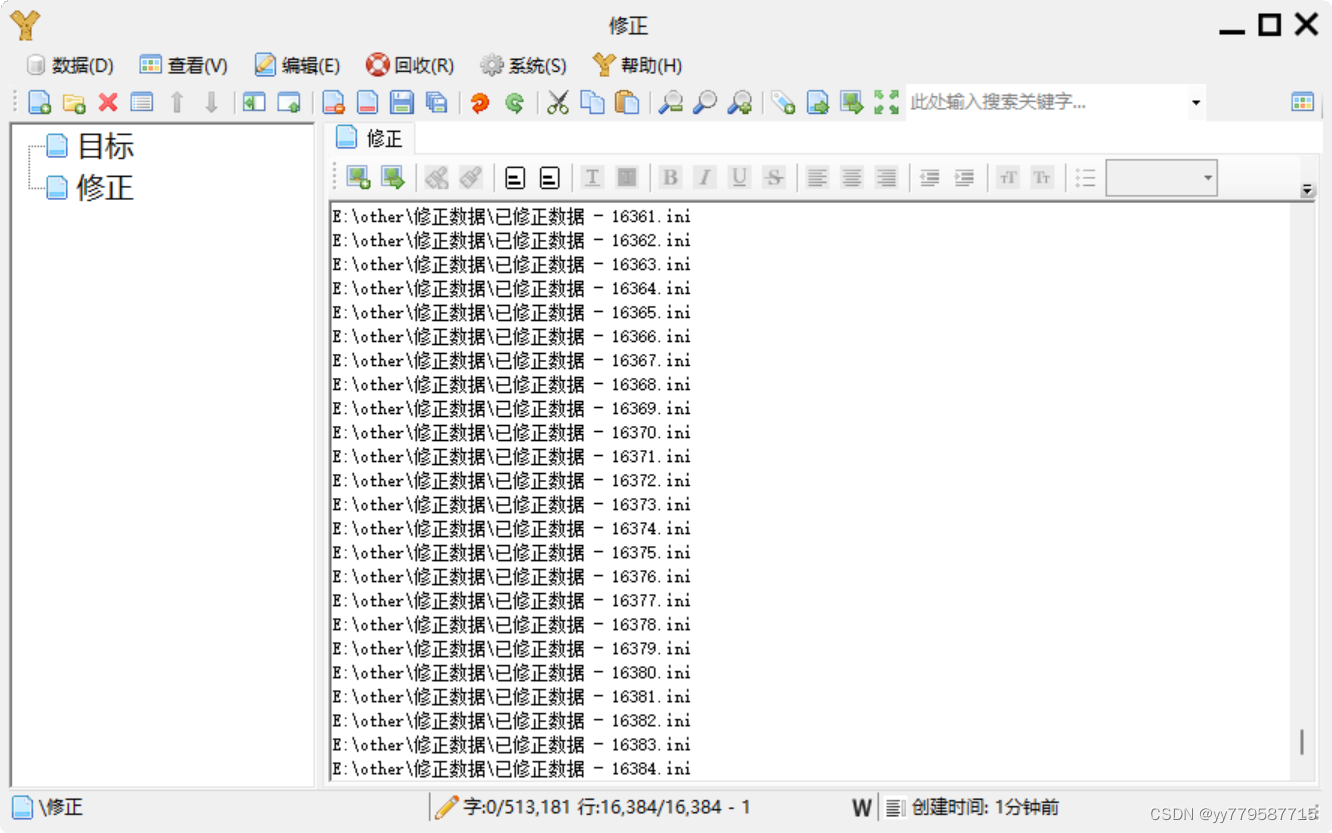This screenshot has width=1332, height=833.
Task: Click the green fullscreen expand arrows icon
Action: (886, 102)
